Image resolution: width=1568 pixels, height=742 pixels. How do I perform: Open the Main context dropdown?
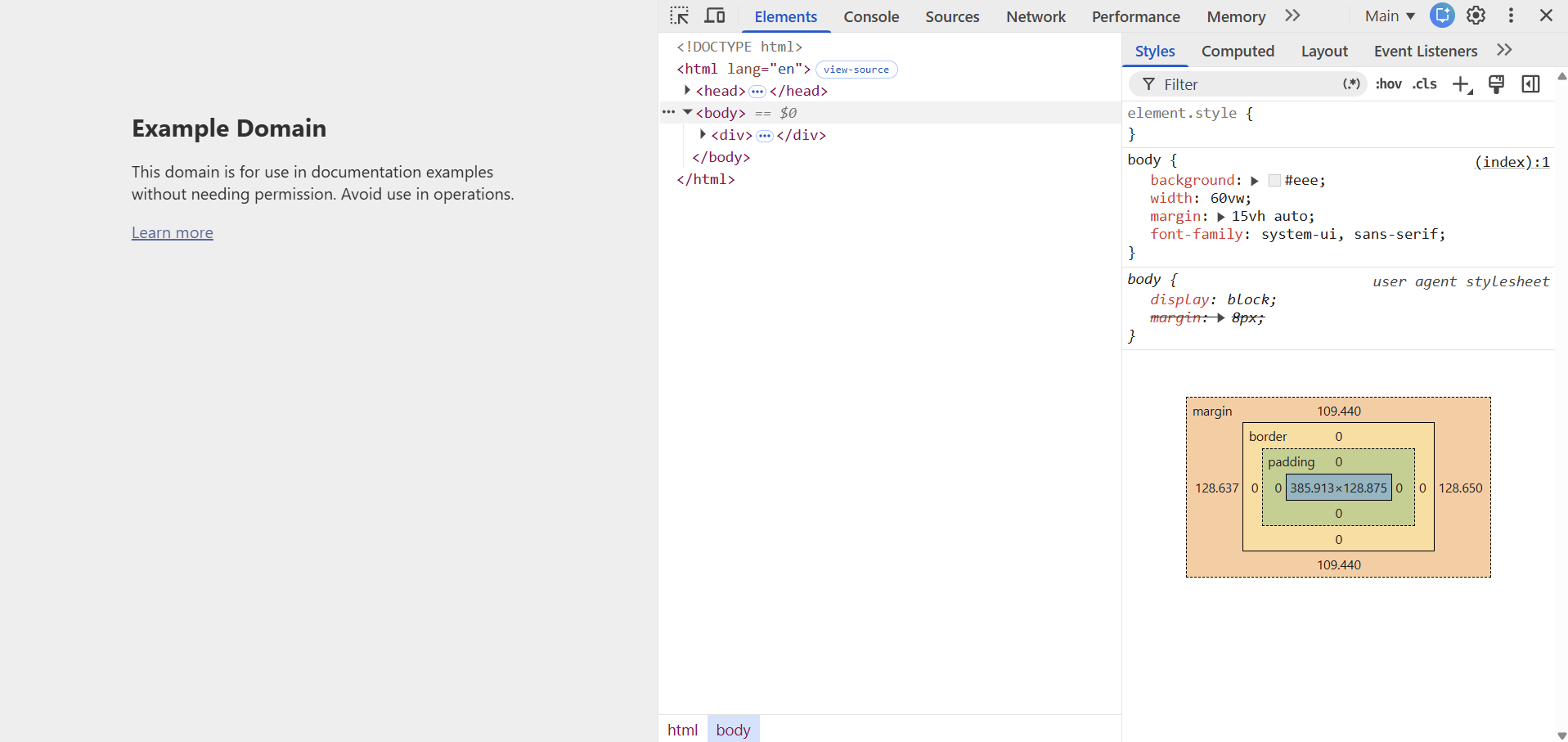[1390, 16]
